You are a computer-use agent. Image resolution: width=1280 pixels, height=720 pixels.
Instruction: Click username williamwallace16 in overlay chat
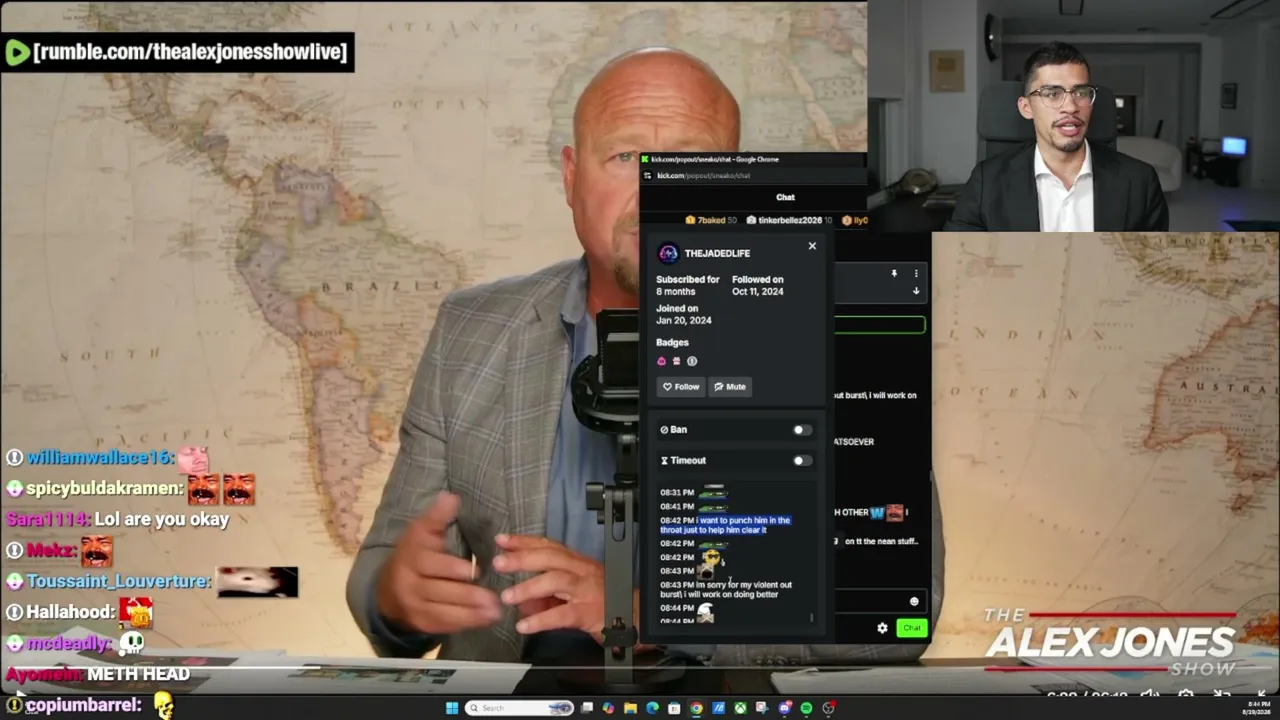[x=101, y=458]
